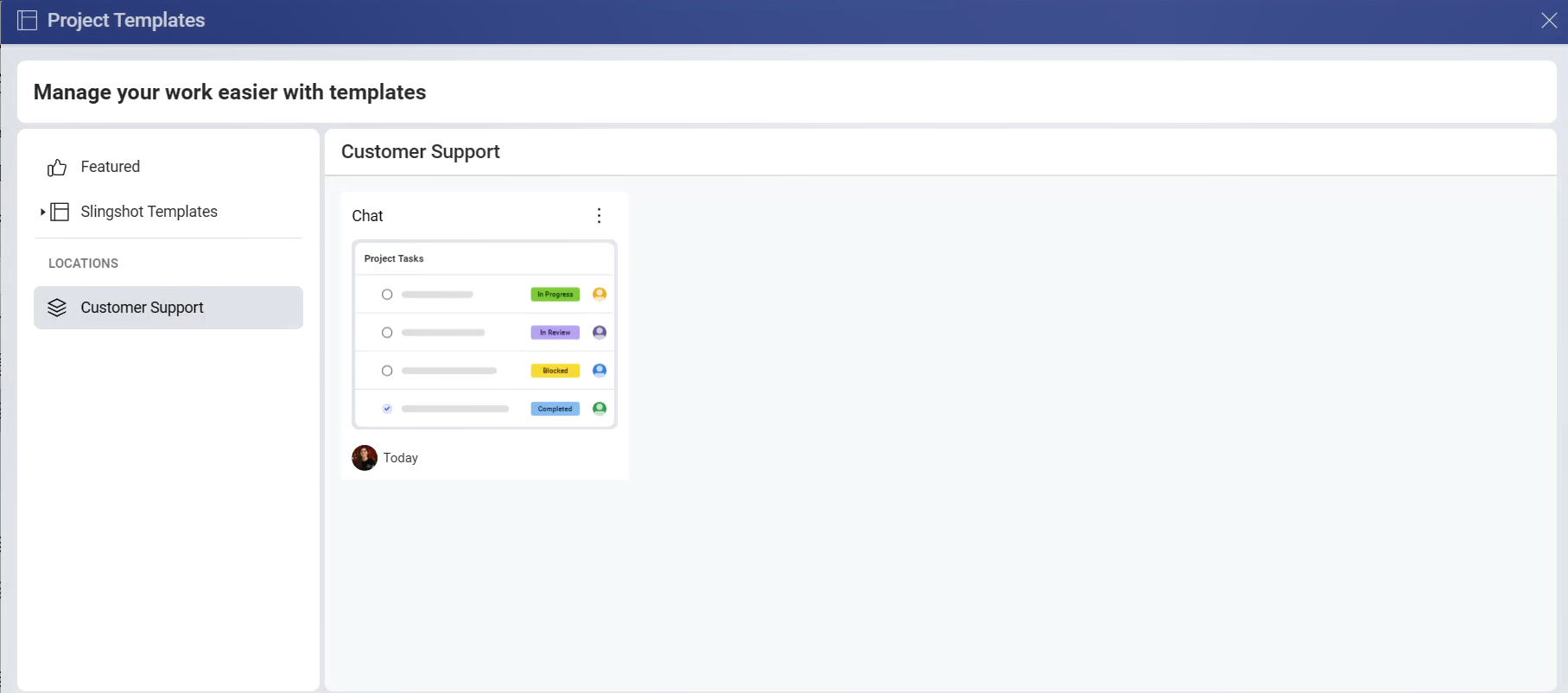Select Customer Support location
This screenshot has height=693, width=1568.
(x=168, y=308)
